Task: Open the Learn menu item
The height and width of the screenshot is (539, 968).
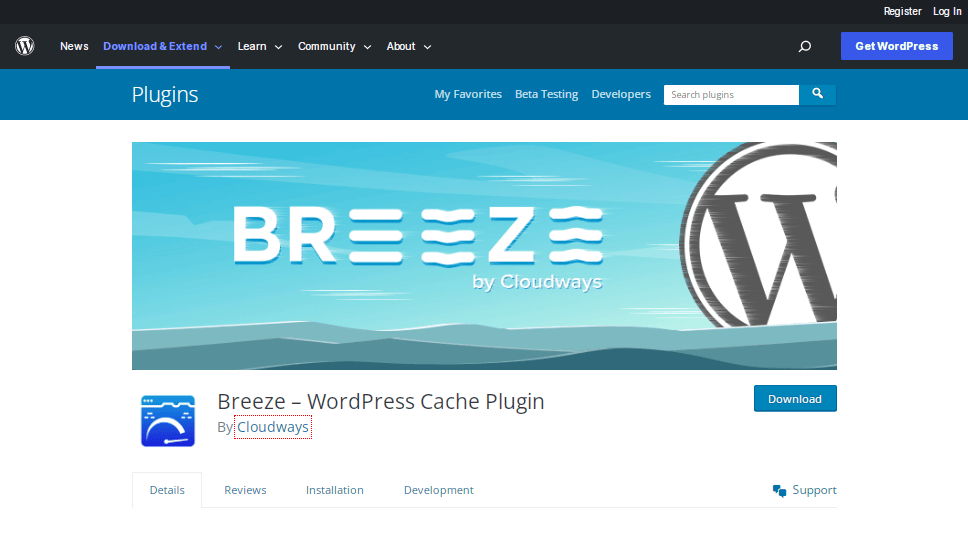Action: click(x=252, y=46)
